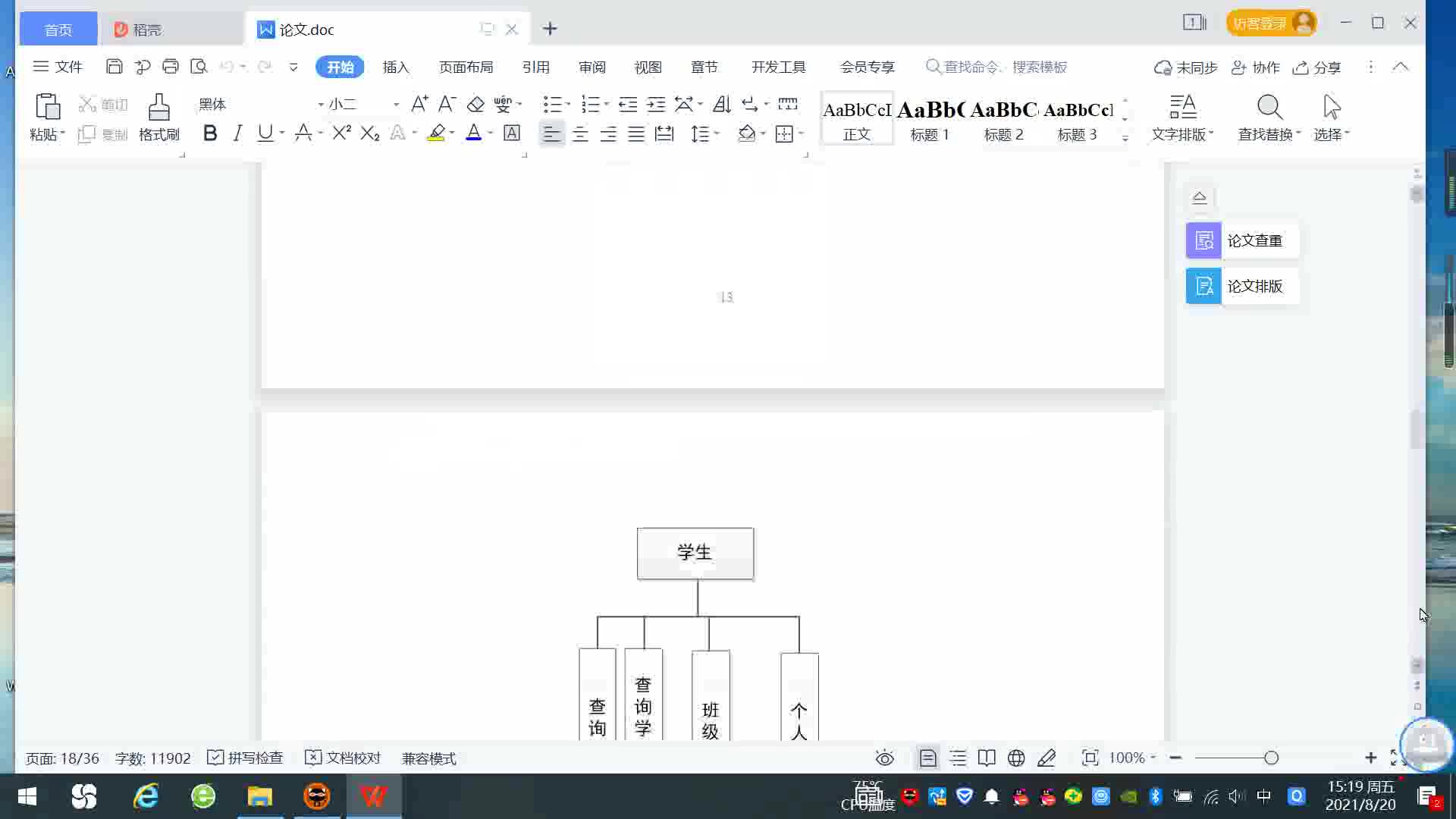This screenshot has width=1456, height=819.
Task: Open the zoom percentage 100% dropdown
Action: 1132,758
